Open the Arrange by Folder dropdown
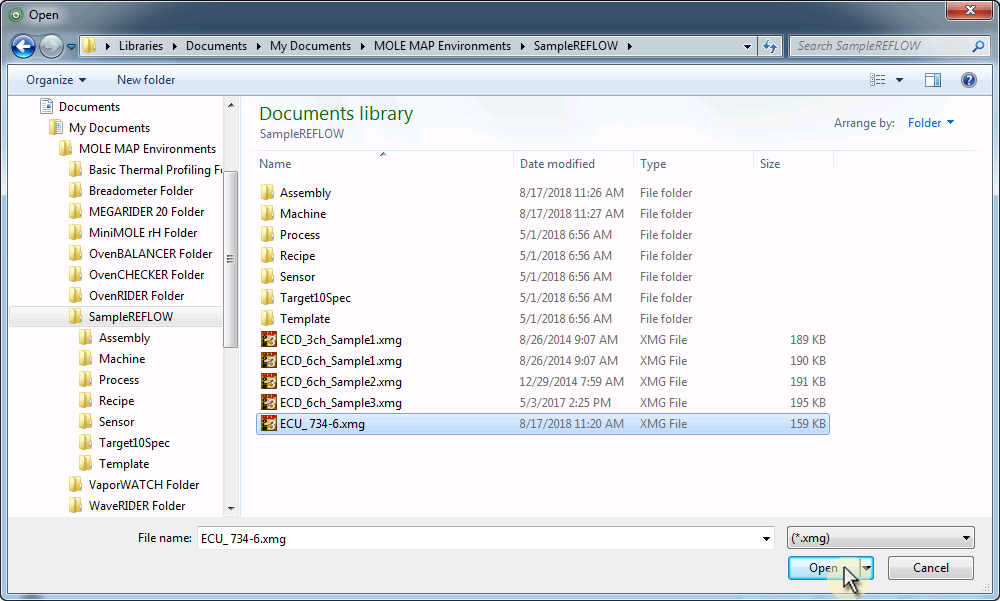This screenshot has width=1000, height=601. (930, 122)
